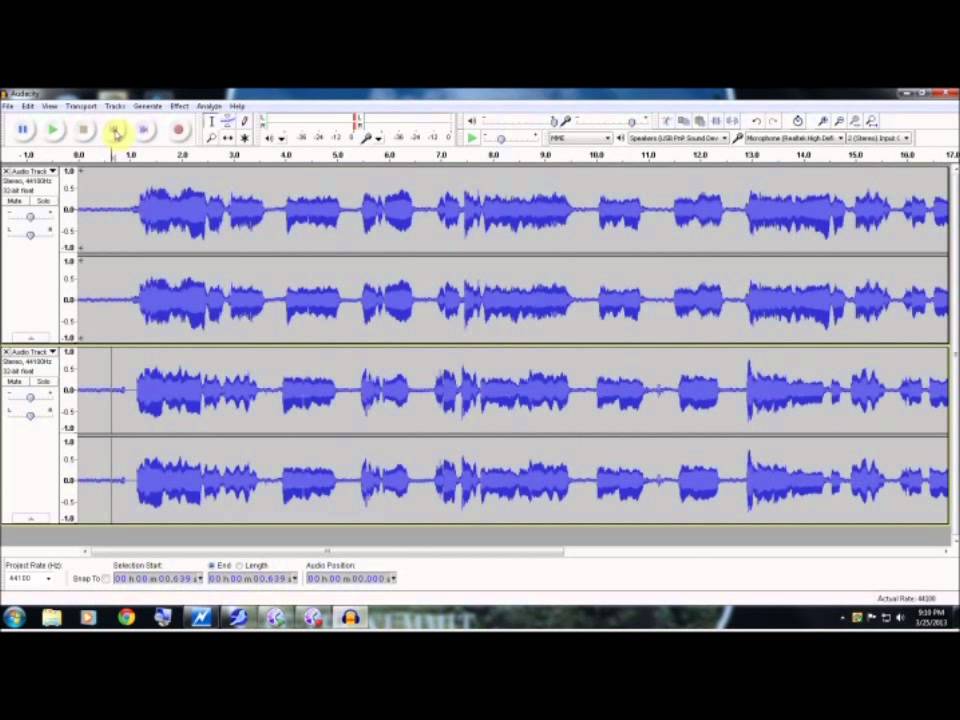Open the File menu
This screenshot has width=960, height=720.
click(x=8, y=107)
